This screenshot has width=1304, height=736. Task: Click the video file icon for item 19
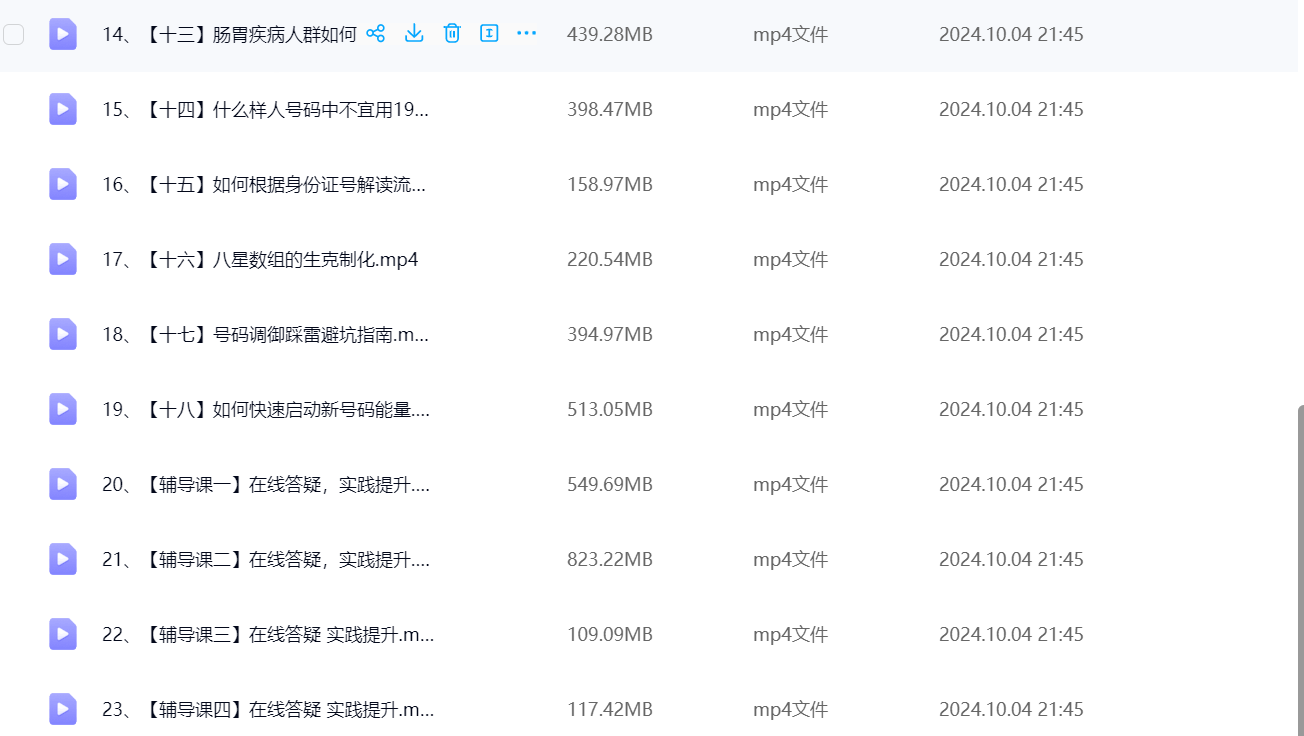[x=63, y=409]
